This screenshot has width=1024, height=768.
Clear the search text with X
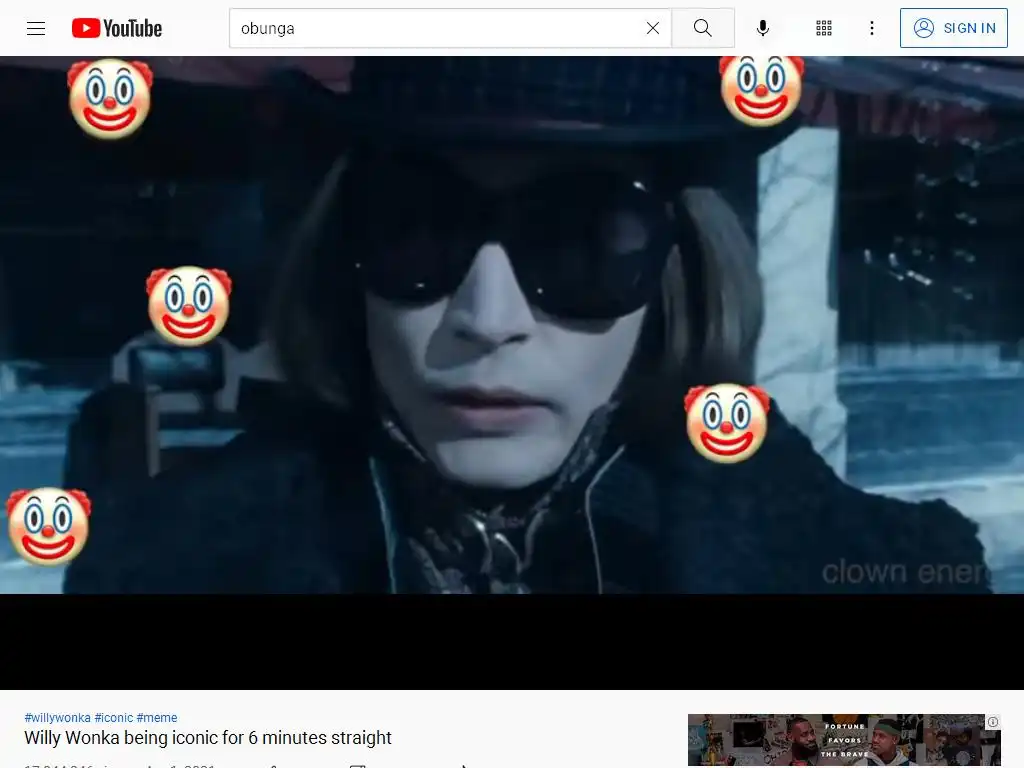click(652, 28)
